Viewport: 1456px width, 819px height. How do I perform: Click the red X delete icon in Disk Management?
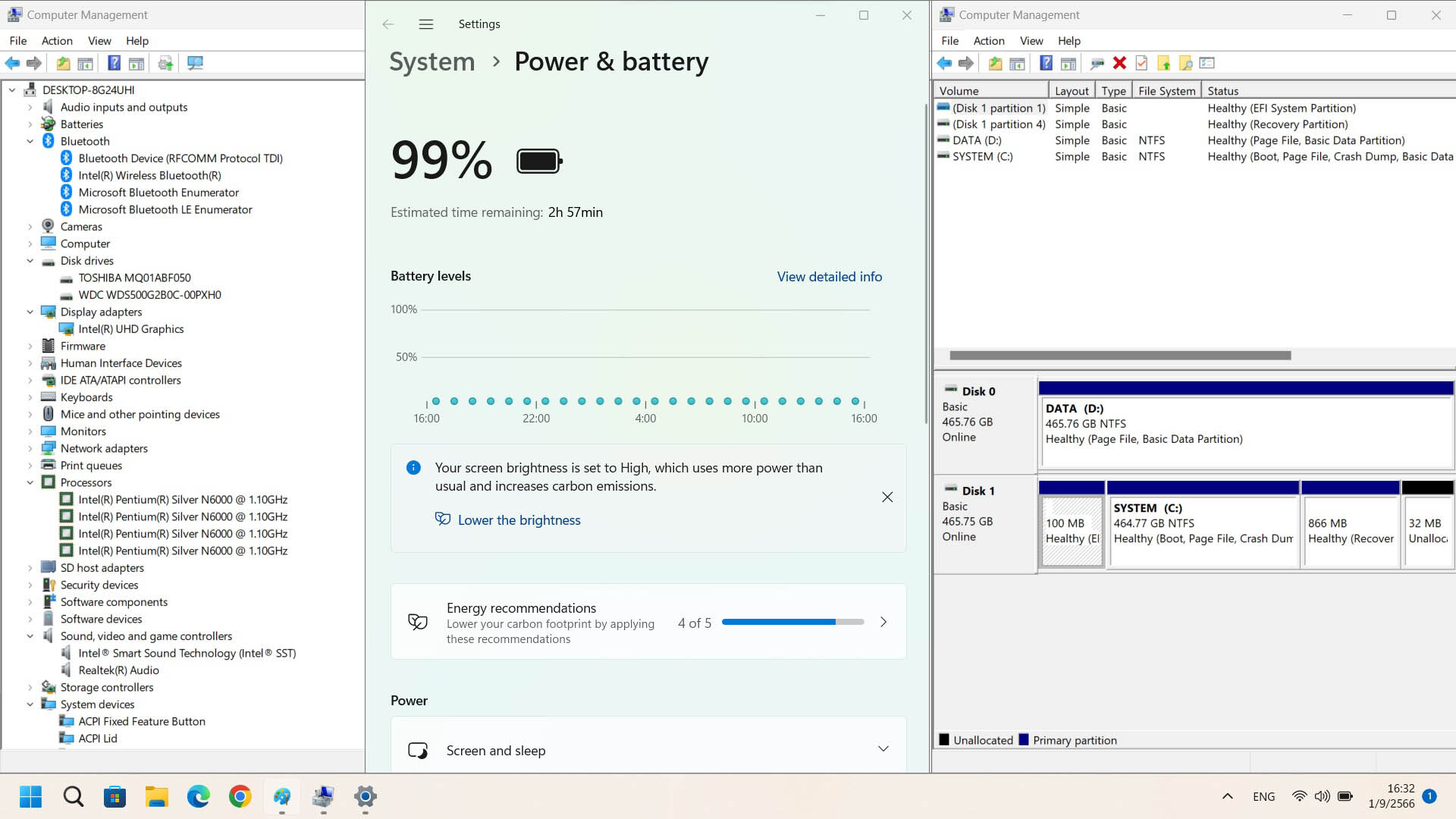pos(1119,63)
